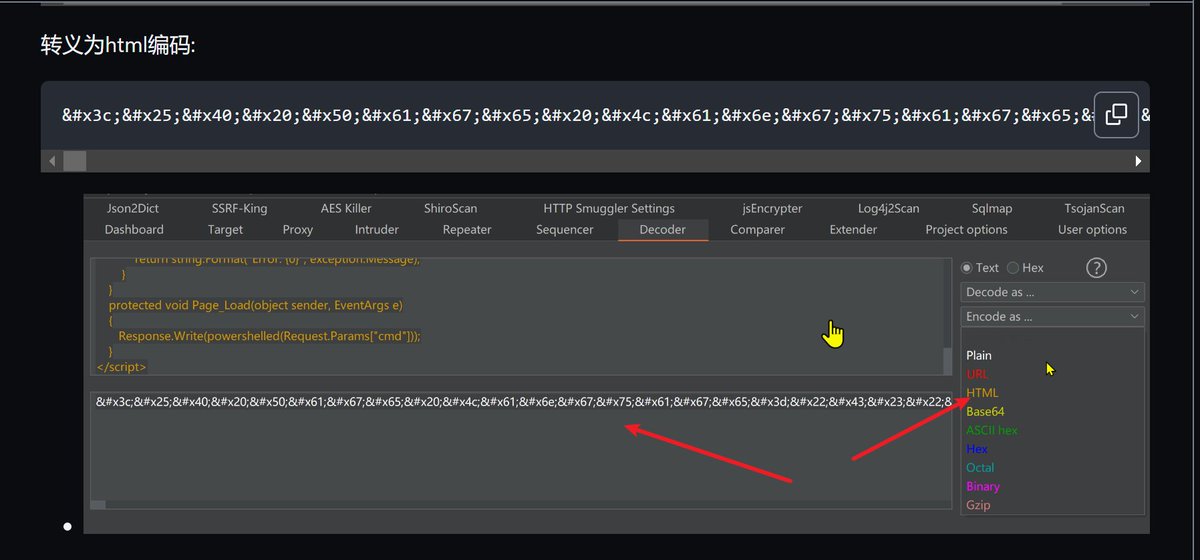The width and height of the screenshot is (1200, 560).
Task: Open the Intruder tab
Action: pyautogui.click(x=376, y=229)
